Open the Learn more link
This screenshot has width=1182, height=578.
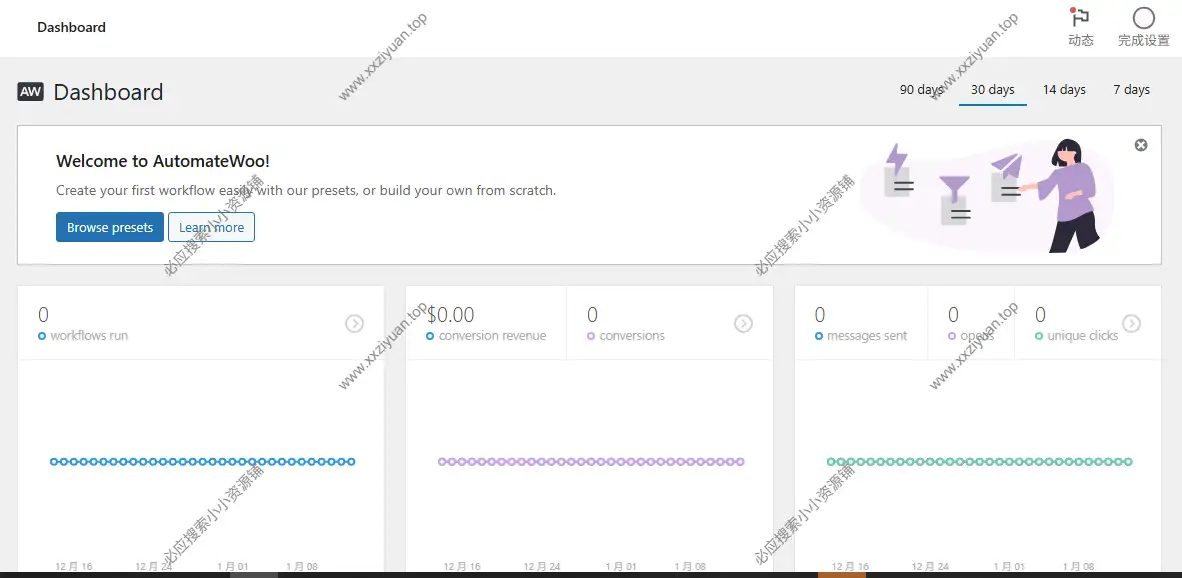pos(211,227)
